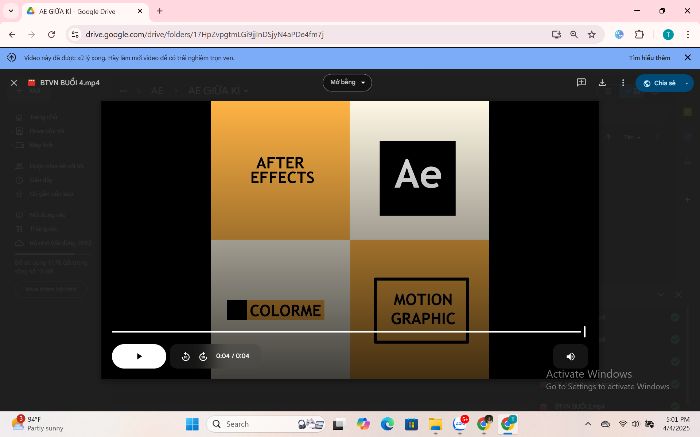The image size is (700, 437).
Task: Click the install app icon in address bar
Action: tap(556, 34)
